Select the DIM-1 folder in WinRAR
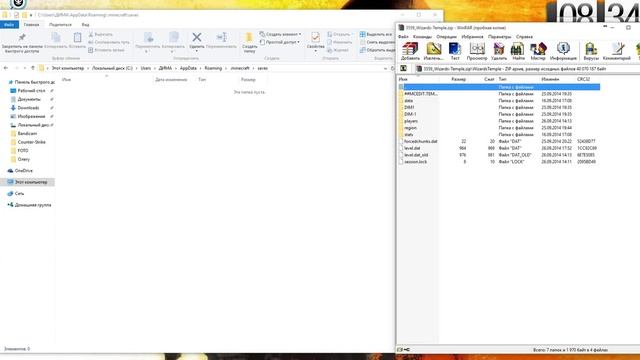This screenshot has width=640, height=360. point(410,114)
